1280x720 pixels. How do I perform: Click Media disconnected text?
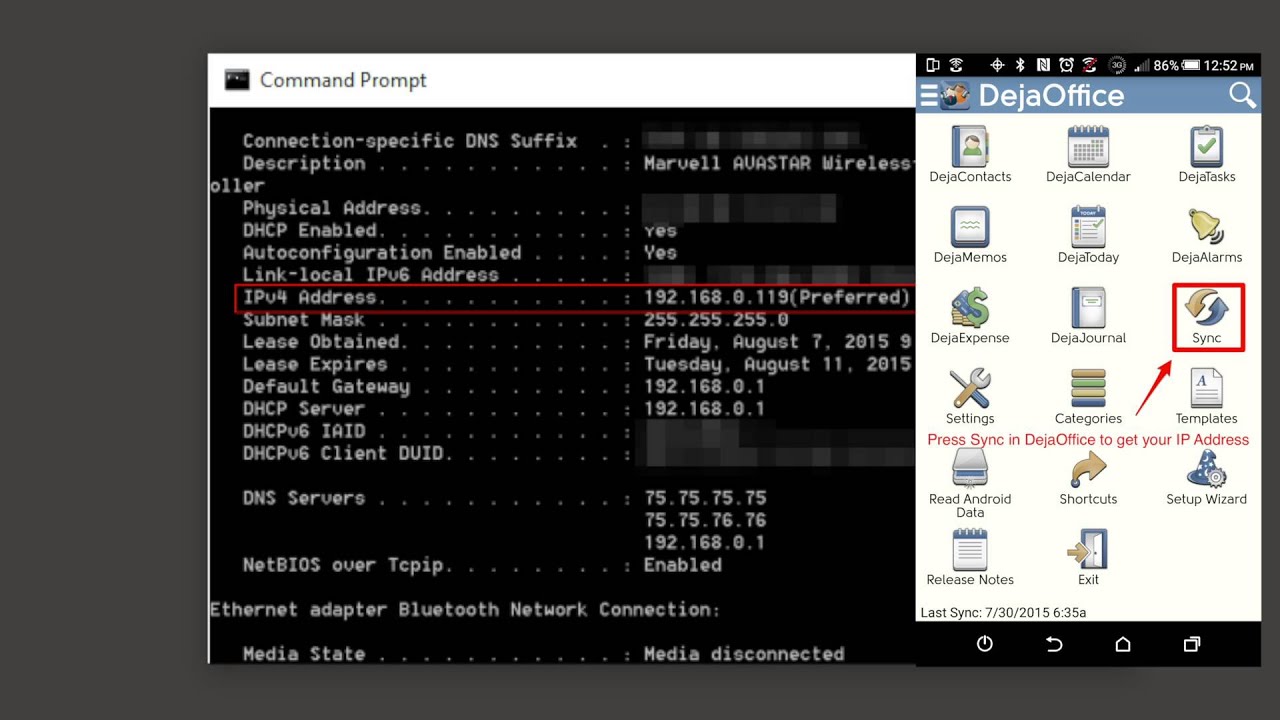click(x=744, y=654)
